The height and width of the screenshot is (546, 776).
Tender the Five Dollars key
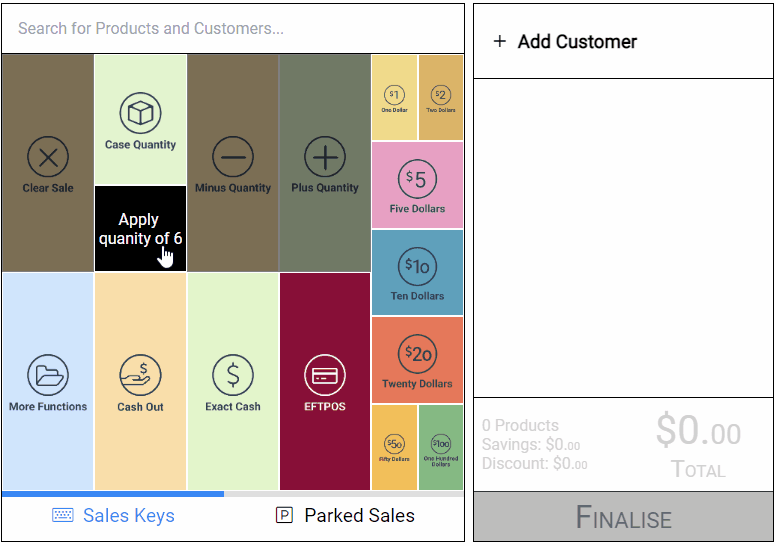pos(417,185)
